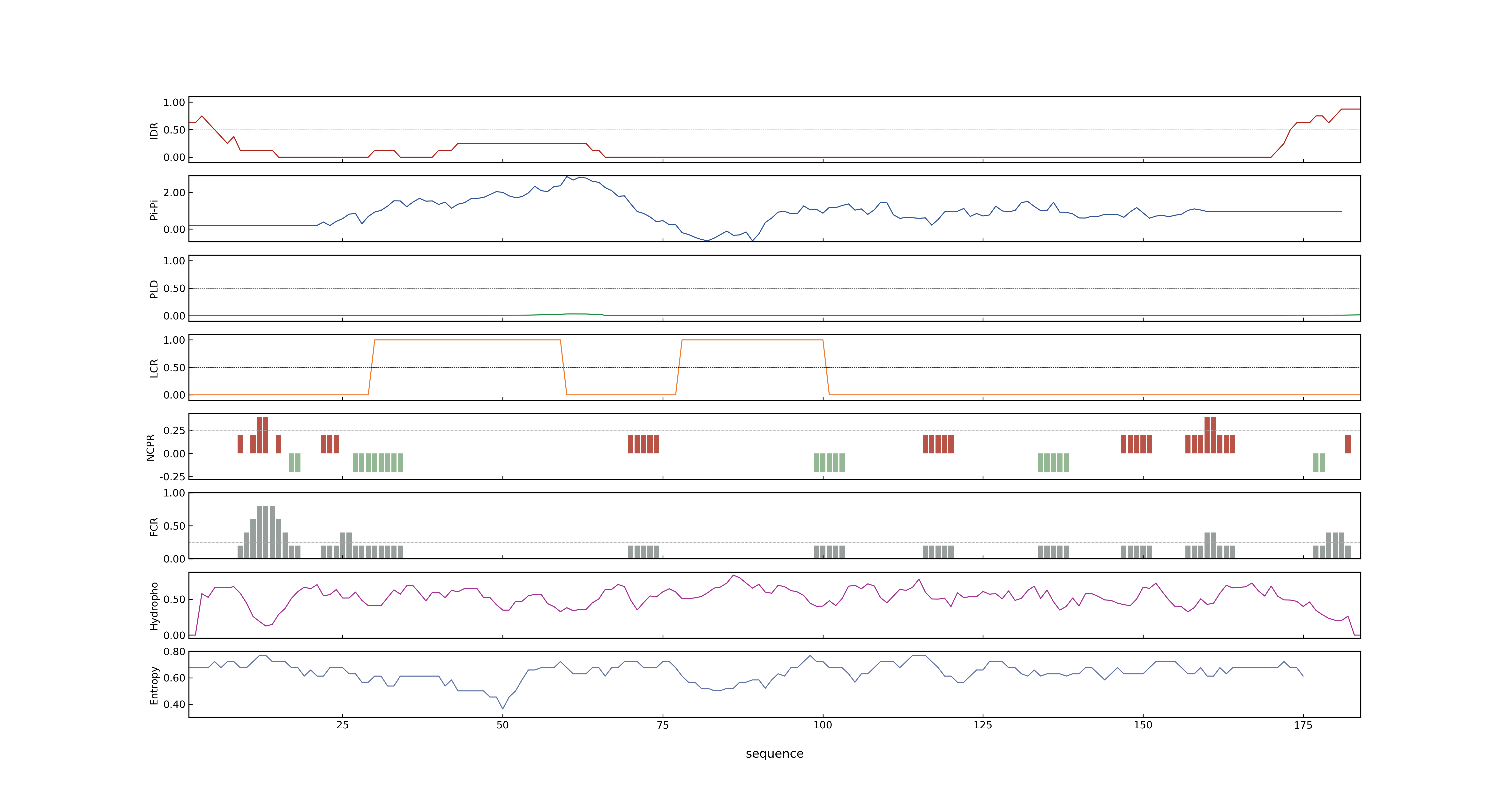Click the FCR axis label
1512x806 pixels.
[154, 526]
